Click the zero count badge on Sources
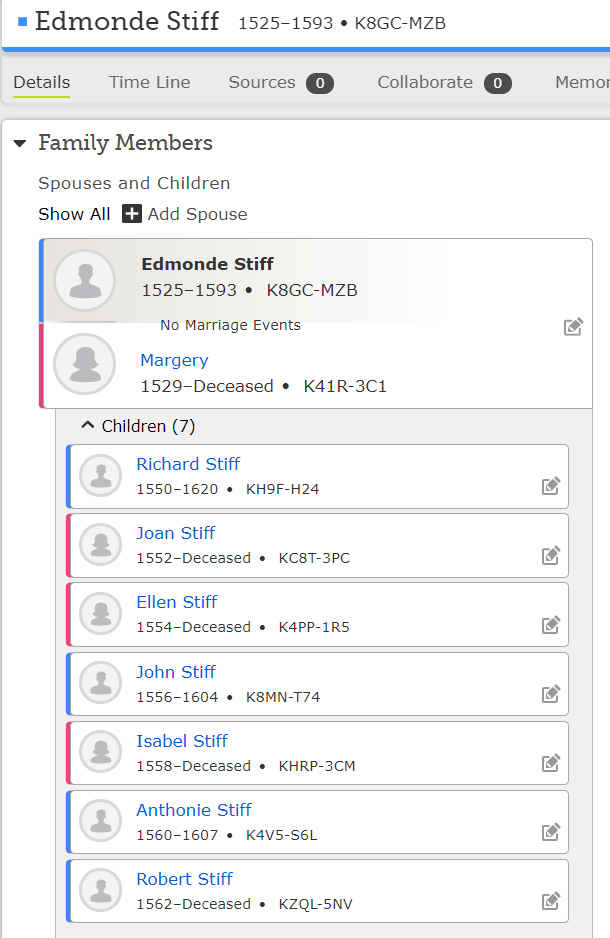The height and width of the screenshot is (938, 610). [320, 84]
